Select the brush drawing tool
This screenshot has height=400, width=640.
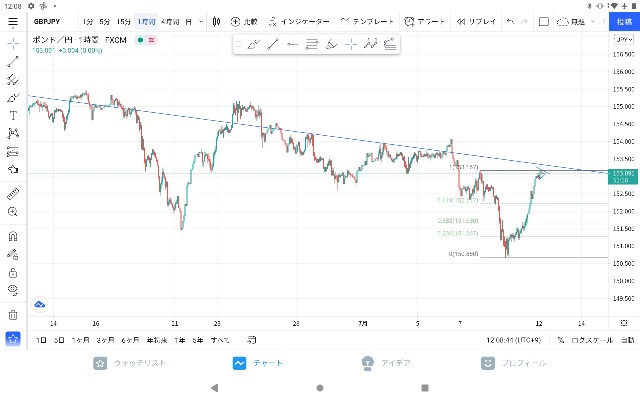click(x=13, y=98)
